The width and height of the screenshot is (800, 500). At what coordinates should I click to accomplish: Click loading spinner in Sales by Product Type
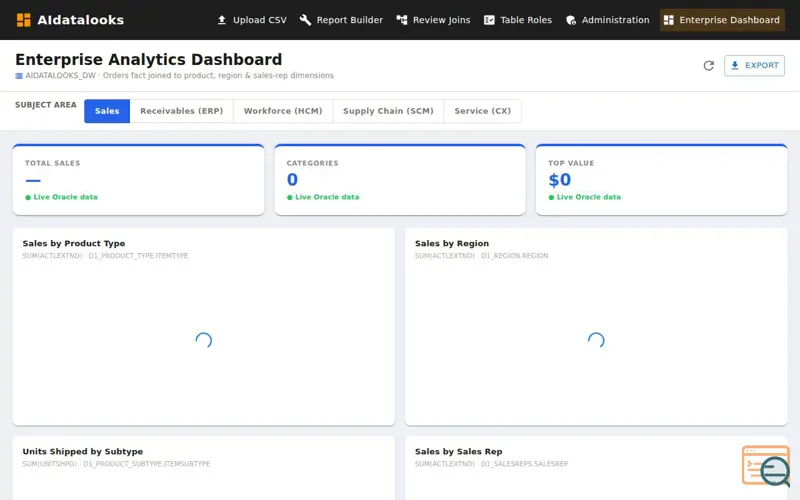pos(204,340)
